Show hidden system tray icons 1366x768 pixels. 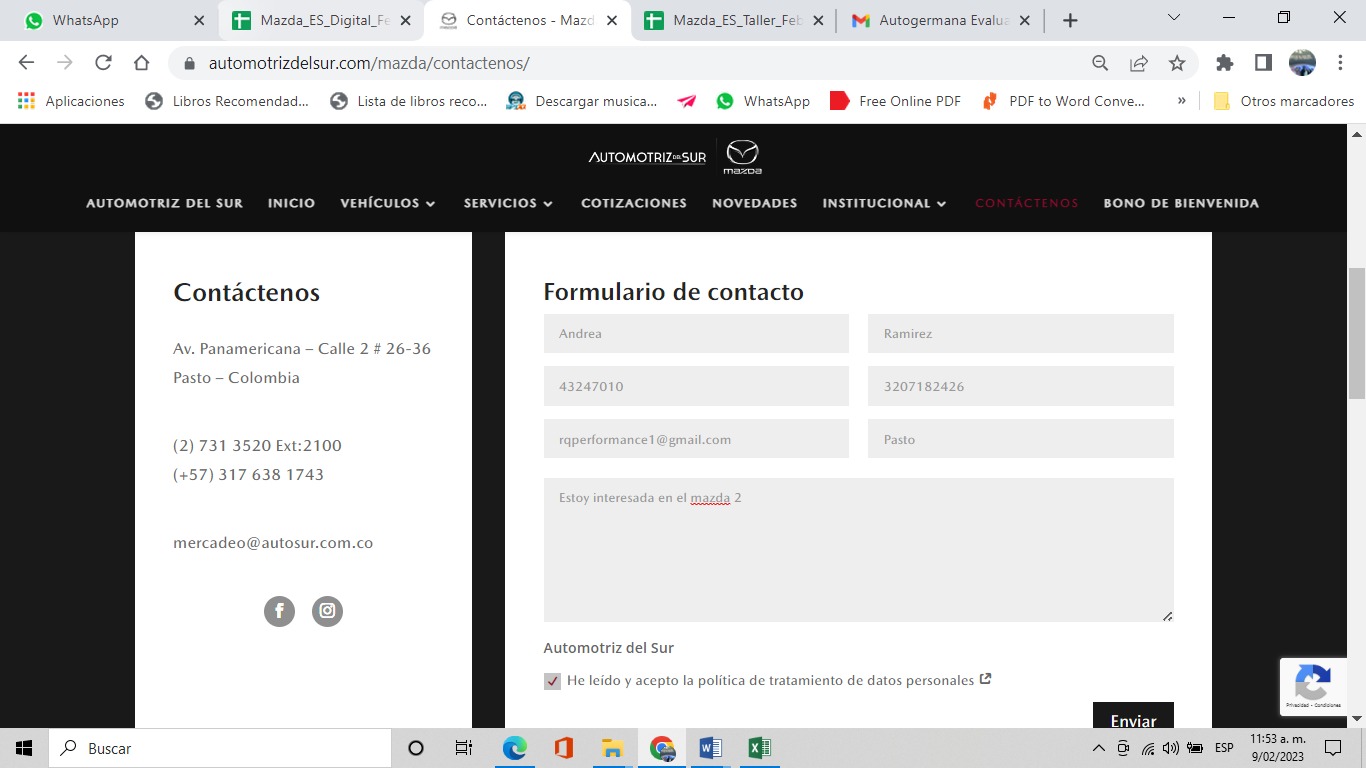(x=1098, y=748)
